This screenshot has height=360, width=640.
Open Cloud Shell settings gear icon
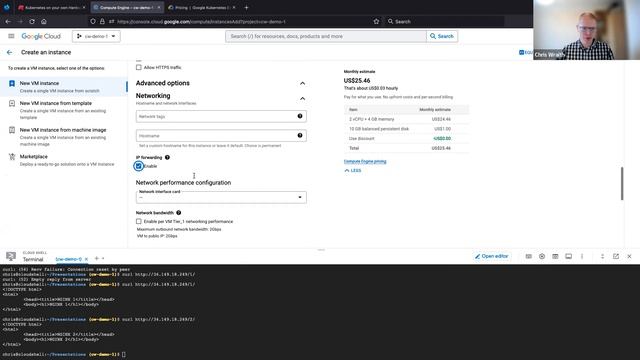click(x=542, y=256)
